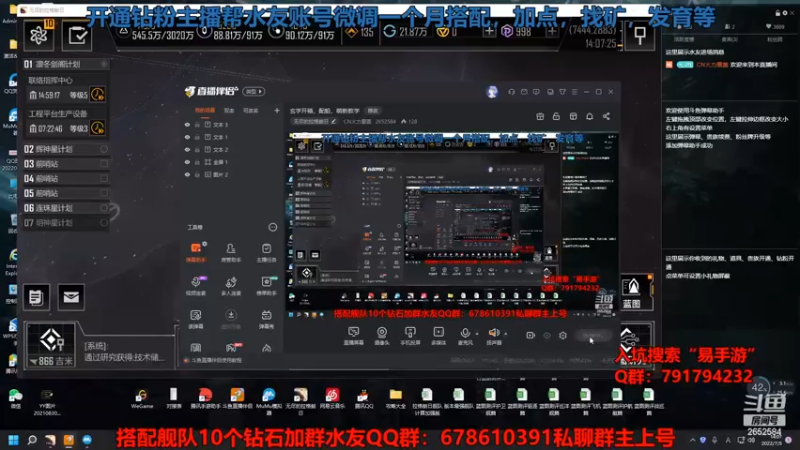Open the game task checklist icon
Viewport: 800px width, 450px height.
pos(77,35)
